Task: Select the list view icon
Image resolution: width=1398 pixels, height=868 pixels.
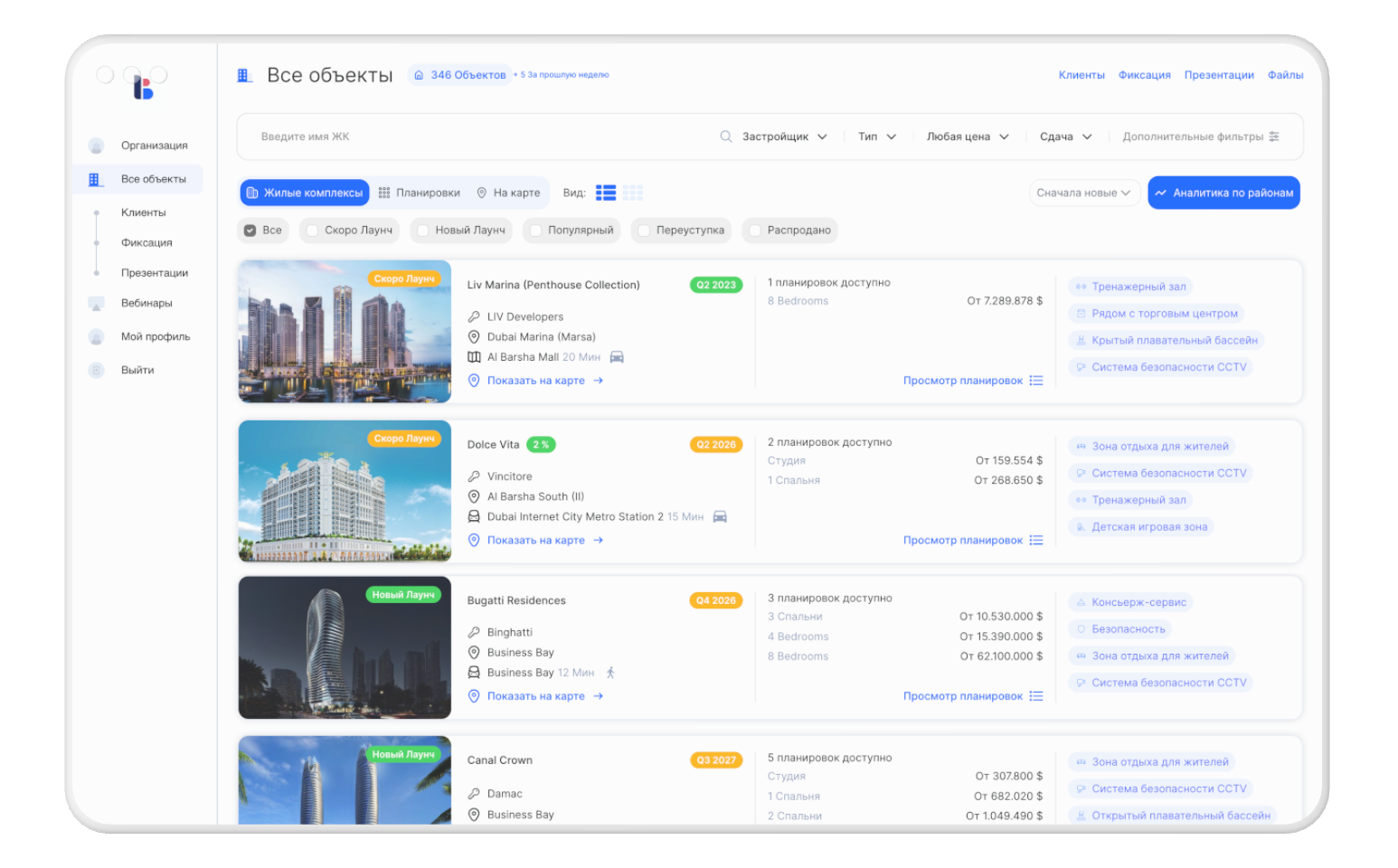Action: (606, 192)
